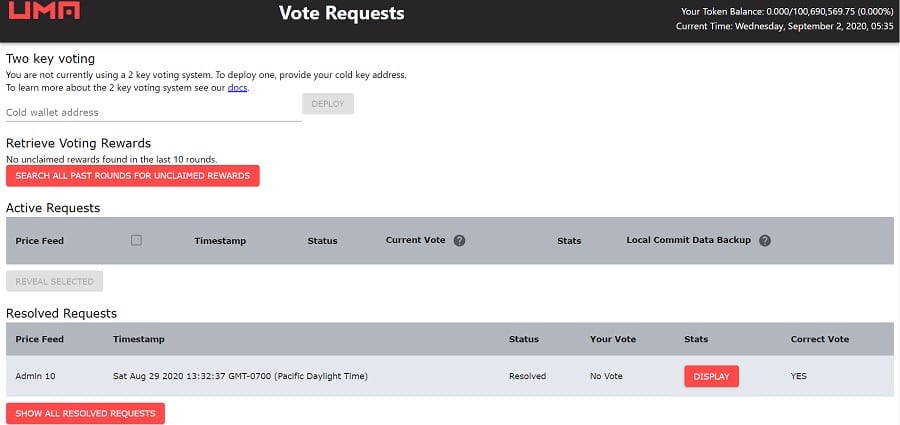Click the Reveal Selected button

click(x=55, y=281)
